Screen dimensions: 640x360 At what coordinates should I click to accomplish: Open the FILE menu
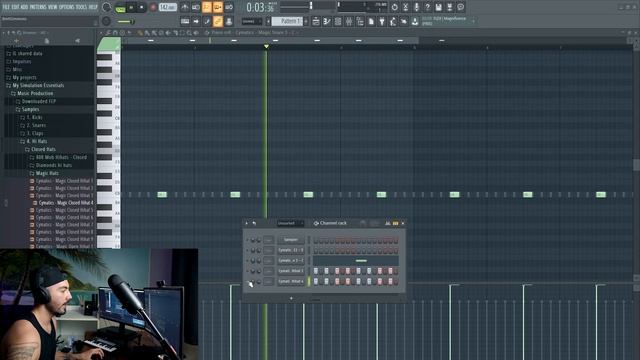[6, 7]
